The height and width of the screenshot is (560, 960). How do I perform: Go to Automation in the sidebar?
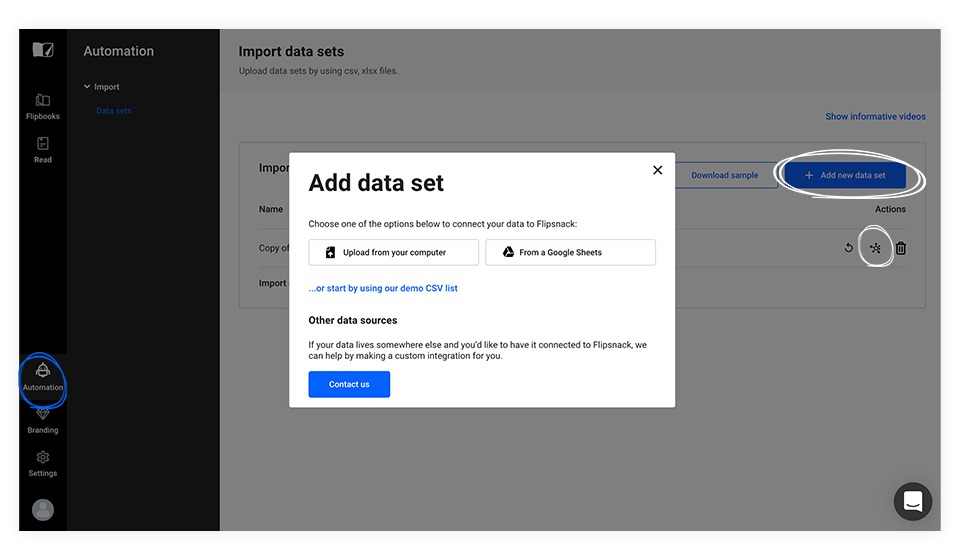pyautogui.click(x=43, y=377)
